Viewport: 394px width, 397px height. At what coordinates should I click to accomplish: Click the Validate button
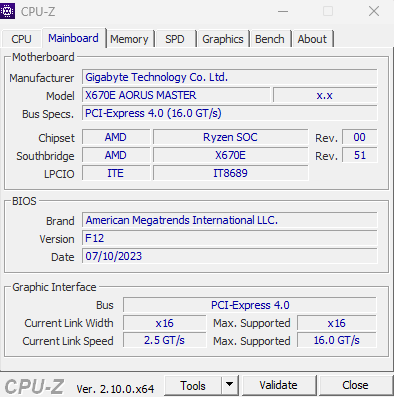pos(278,385)
